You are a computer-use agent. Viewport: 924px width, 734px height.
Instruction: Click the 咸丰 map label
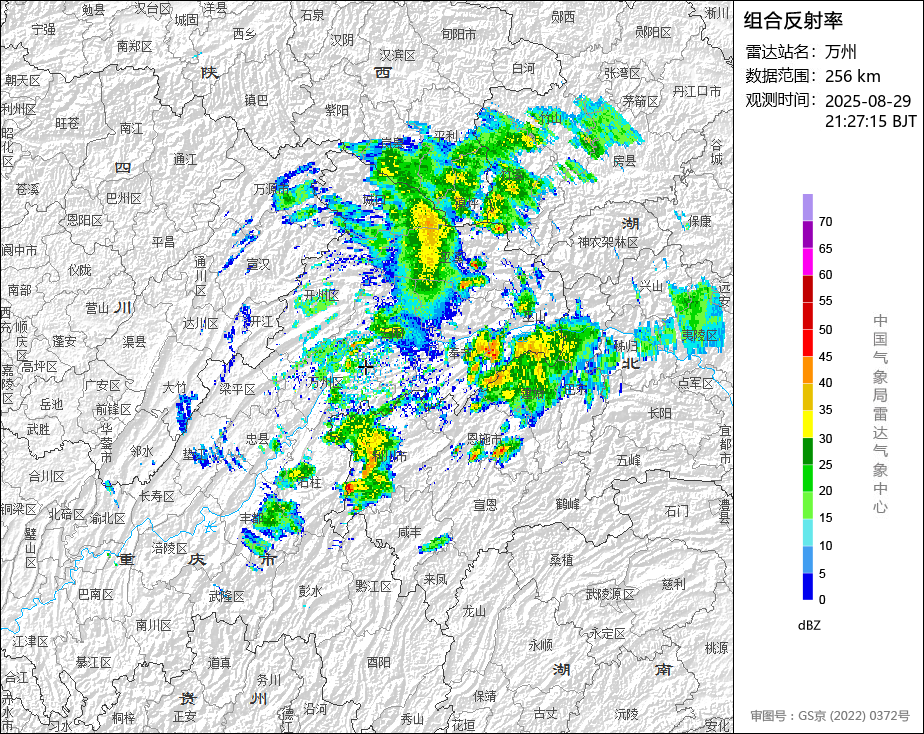[x=410, y=533]
